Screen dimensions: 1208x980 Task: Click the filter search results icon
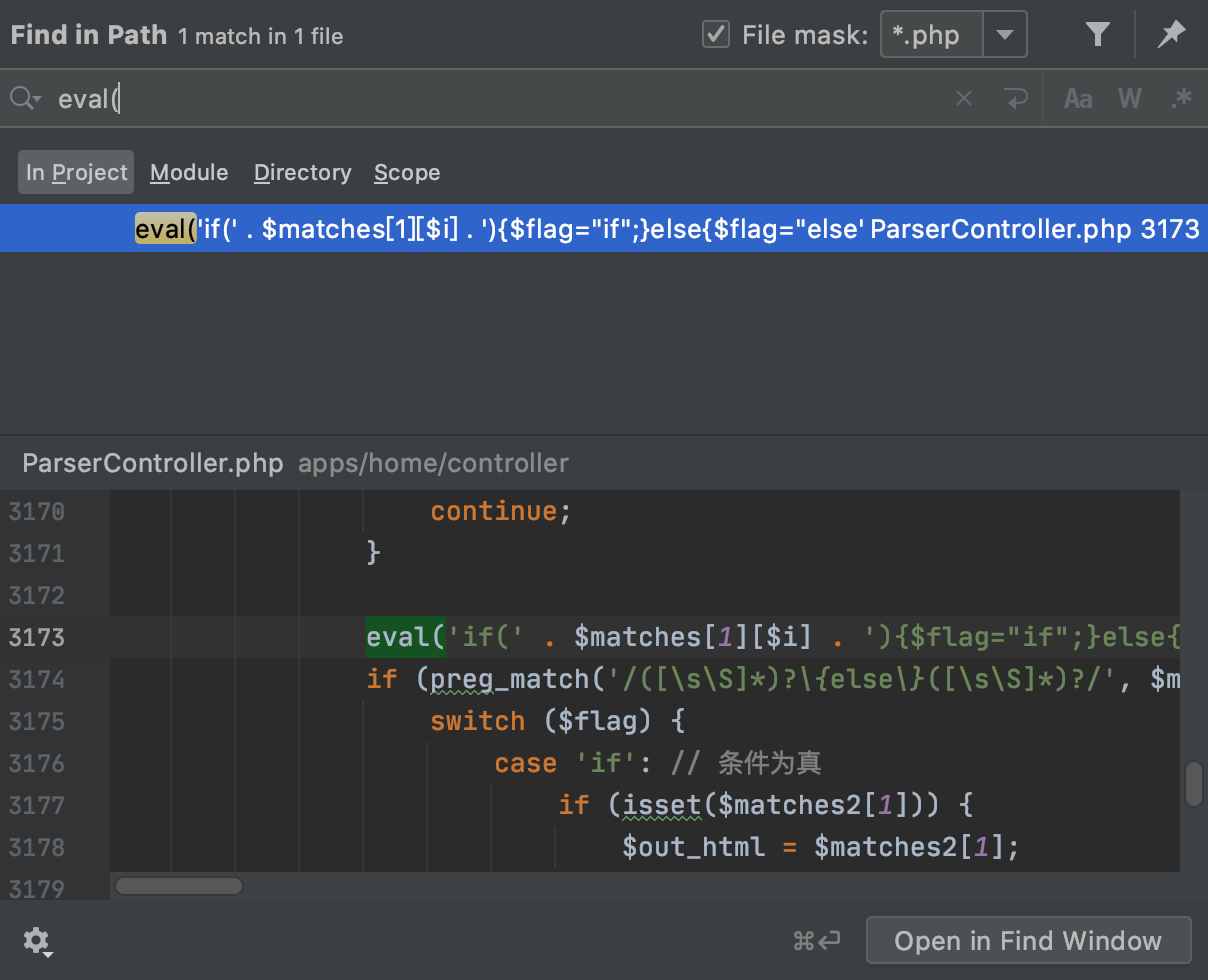click(x=1098, y=36)
